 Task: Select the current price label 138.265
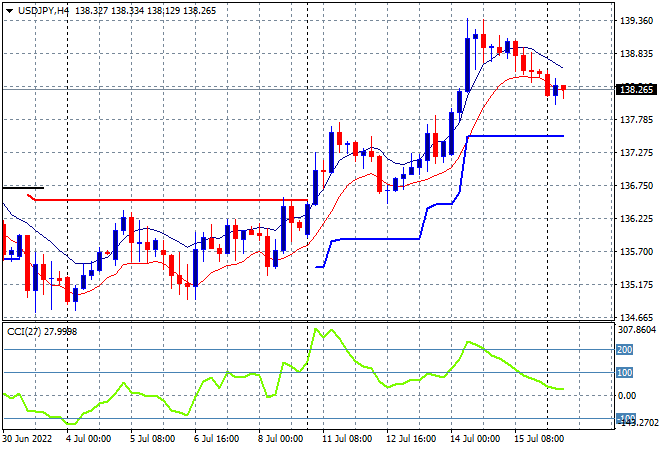pyautogui.click(x=636, y=89)
